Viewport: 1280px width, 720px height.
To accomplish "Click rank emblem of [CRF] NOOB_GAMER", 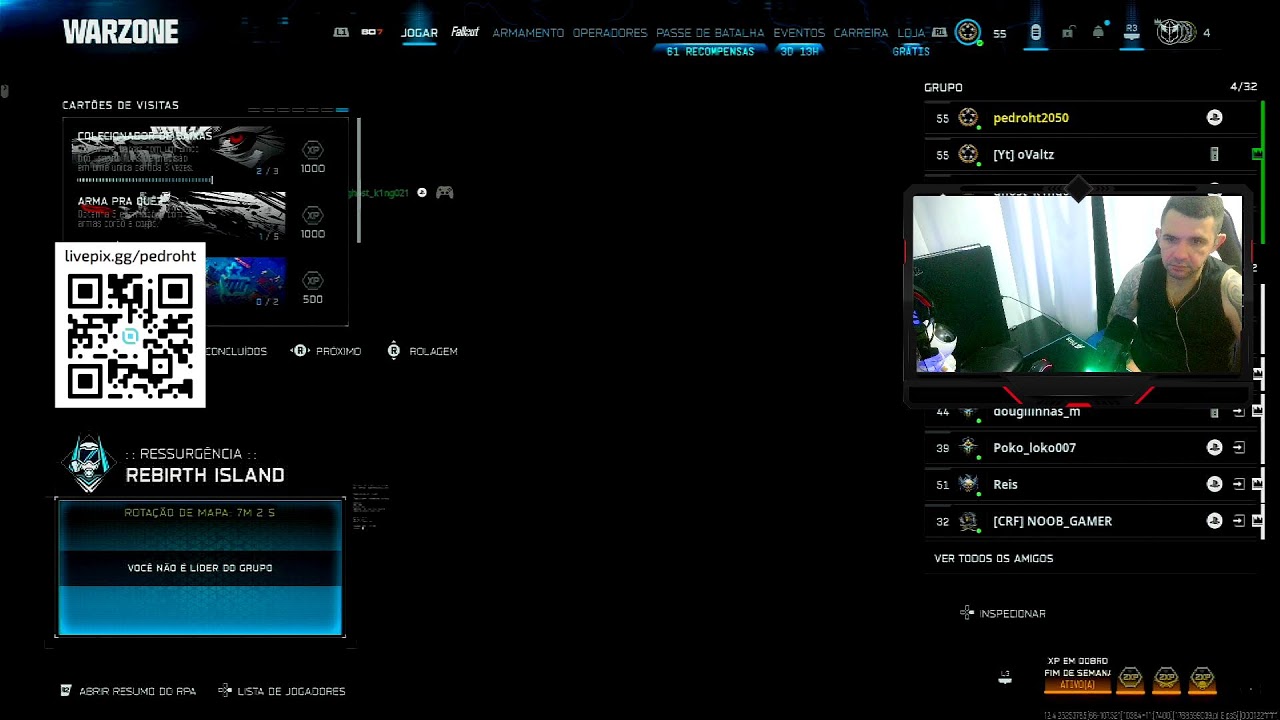I will (968, 521).
